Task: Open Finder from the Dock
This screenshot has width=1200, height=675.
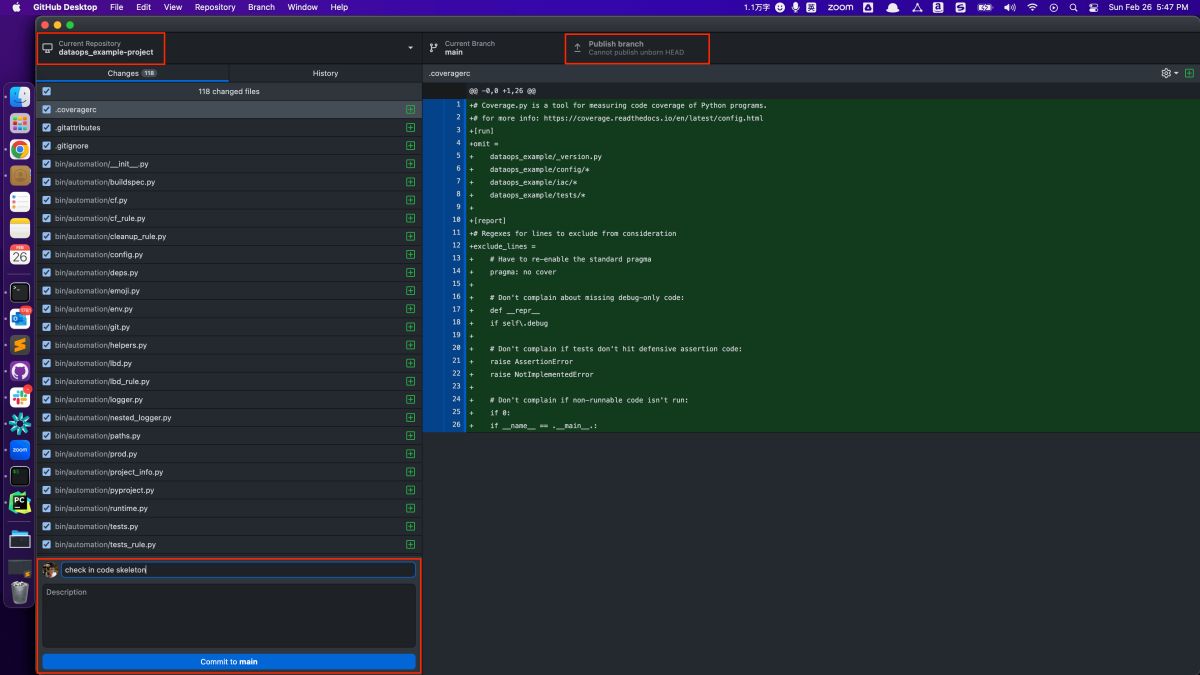Action: tap(20, 97)
